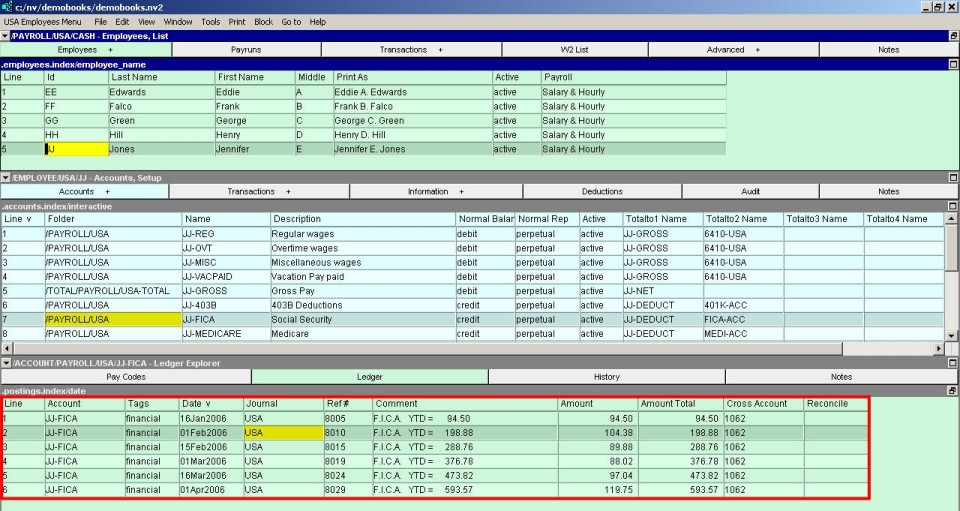Image resolution: width=960 pixels, height=511 pixels.
Task: Select the Deductions tab in Accounts Setup
Action: tap(602, 191)
